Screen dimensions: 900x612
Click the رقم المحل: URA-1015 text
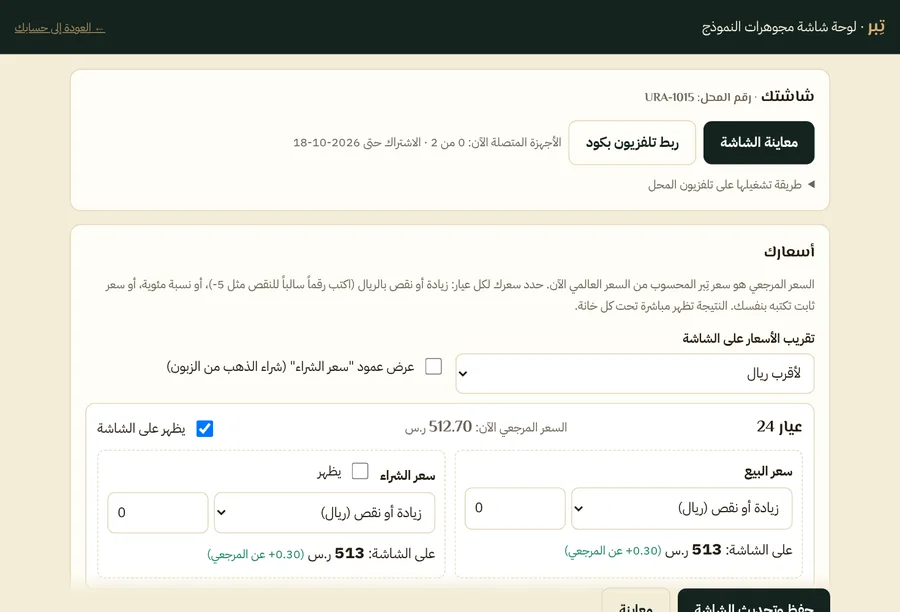click(698, 97)
